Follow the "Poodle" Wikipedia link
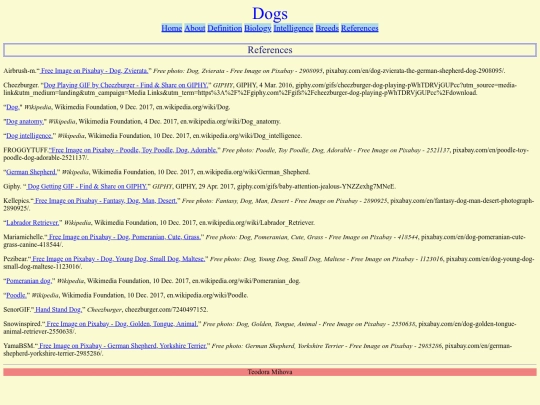Image resolution: width=540 pixels, height=405 pixels. [x=16, y=295]
